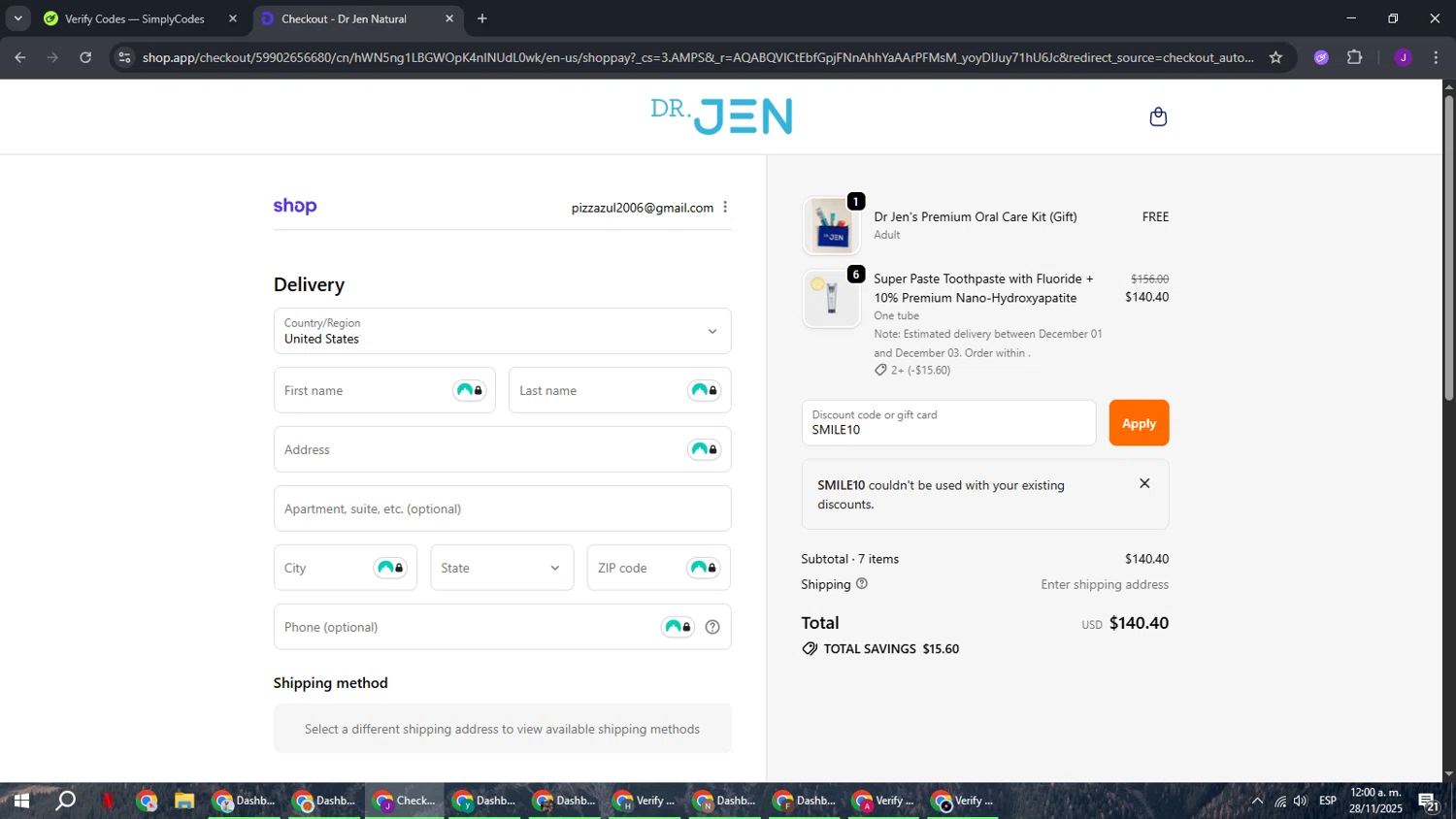Viewport: 1456px width, 819px height.
Task: Click the volume icon in system tray
Action: point(1301,801)
